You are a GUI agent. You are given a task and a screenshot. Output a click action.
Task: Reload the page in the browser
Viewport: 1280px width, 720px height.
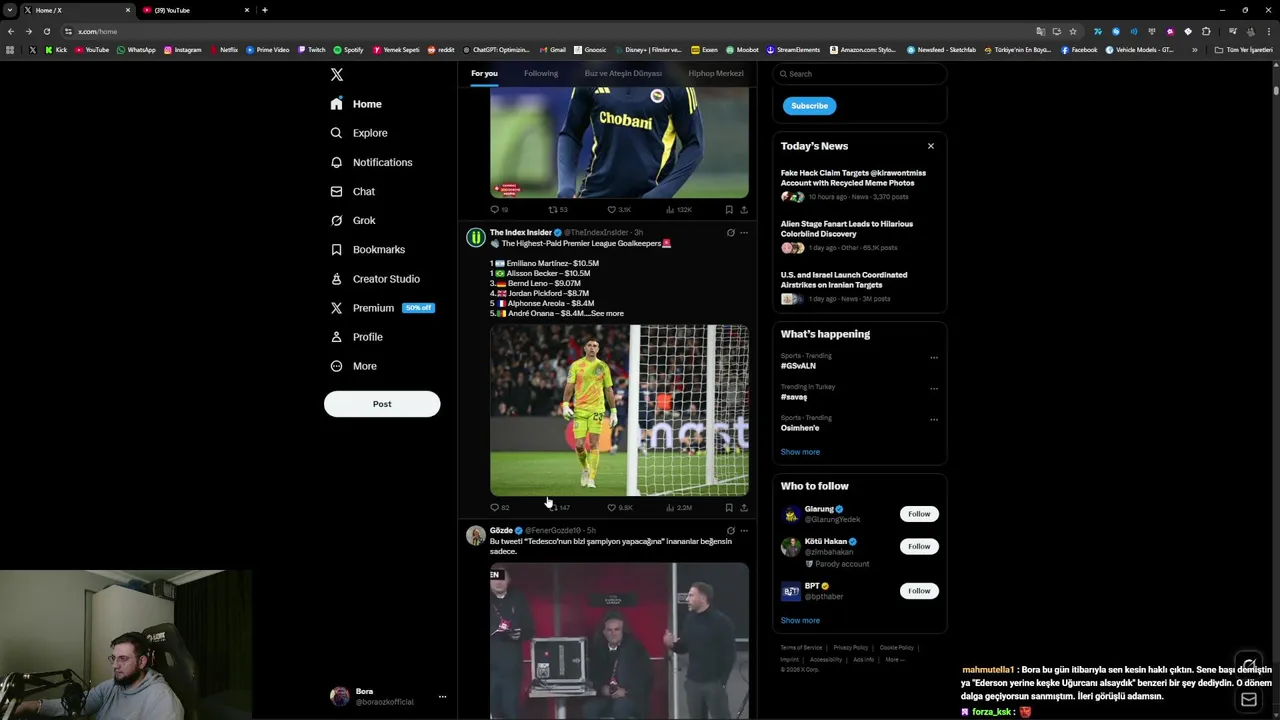click(x=46, y=31)
